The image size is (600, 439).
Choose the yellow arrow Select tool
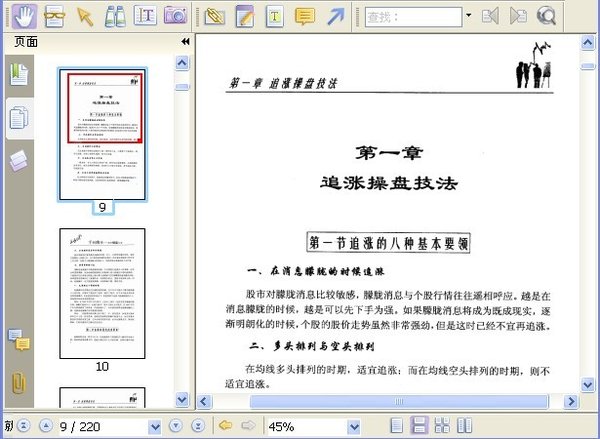click(85, 16)
